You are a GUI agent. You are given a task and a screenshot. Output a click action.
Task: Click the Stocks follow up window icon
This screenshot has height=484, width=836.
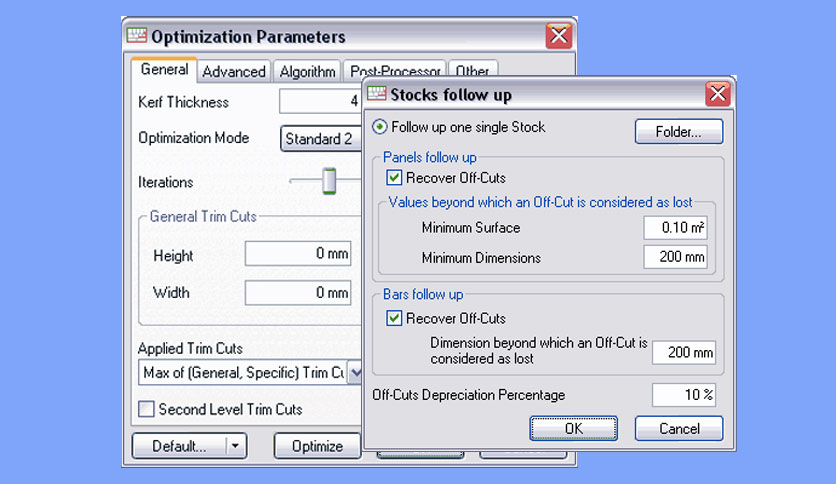pos(376,94)
